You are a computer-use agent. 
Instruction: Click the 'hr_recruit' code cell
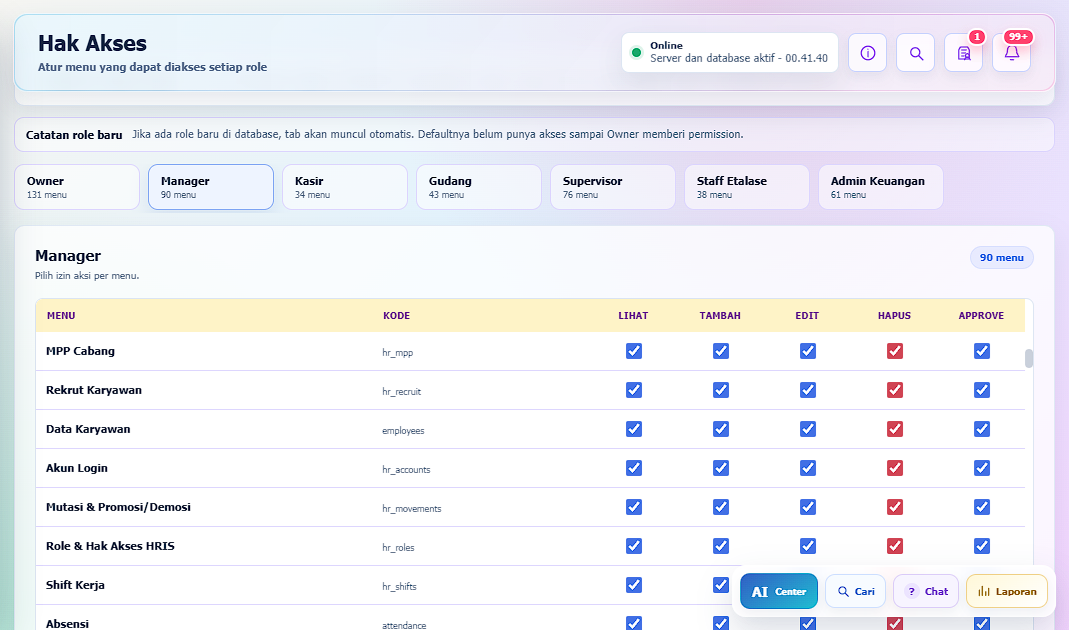[402, 391]
